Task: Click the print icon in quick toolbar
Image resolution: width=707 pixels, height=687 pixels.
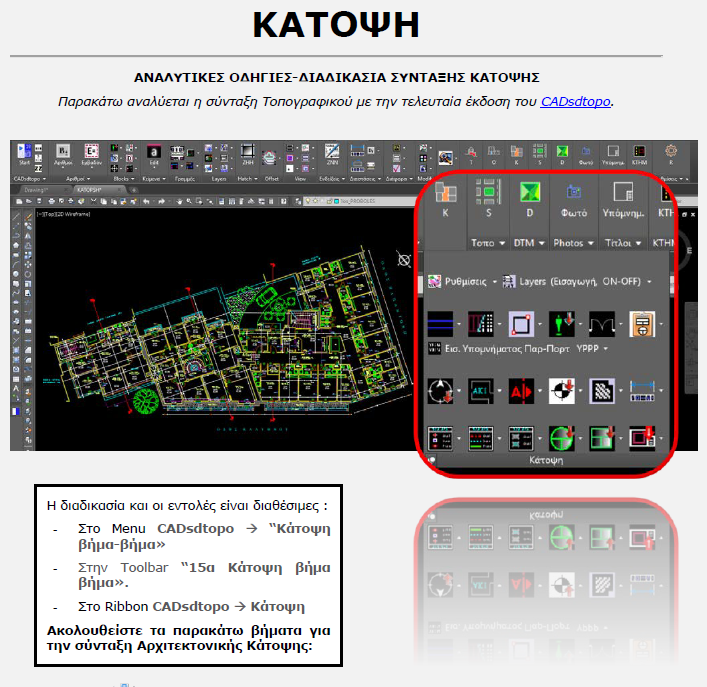Action: [52, 202]
